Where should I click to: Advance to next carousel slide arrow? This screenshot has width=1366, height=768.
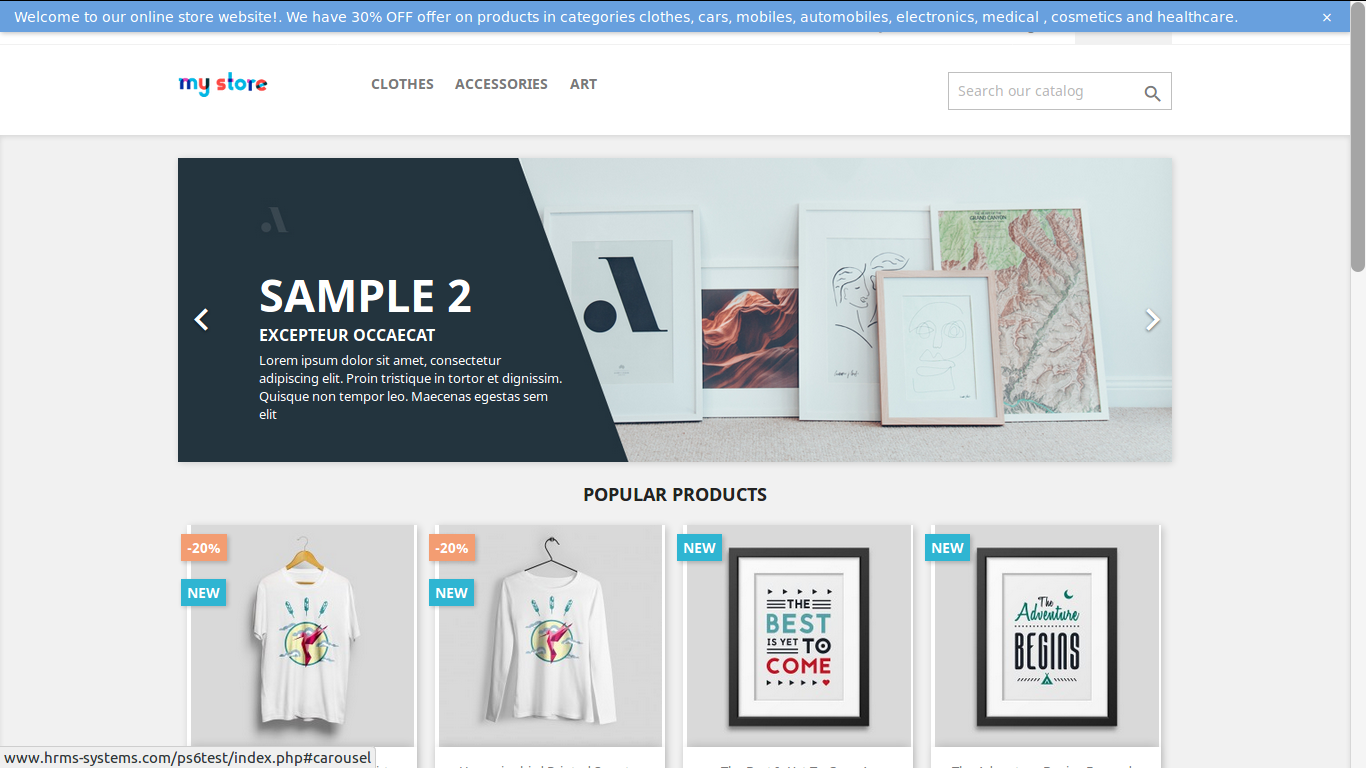click(x=1152, y=319)
